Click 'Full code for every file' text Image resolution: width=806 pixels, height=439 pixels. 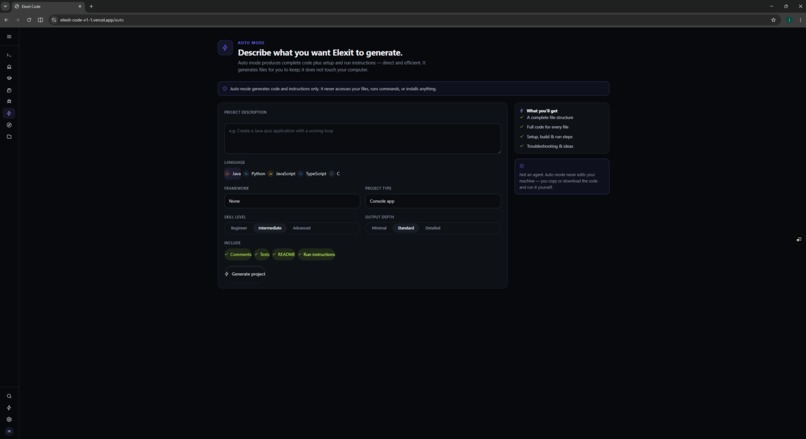click(x=547, y=127)
